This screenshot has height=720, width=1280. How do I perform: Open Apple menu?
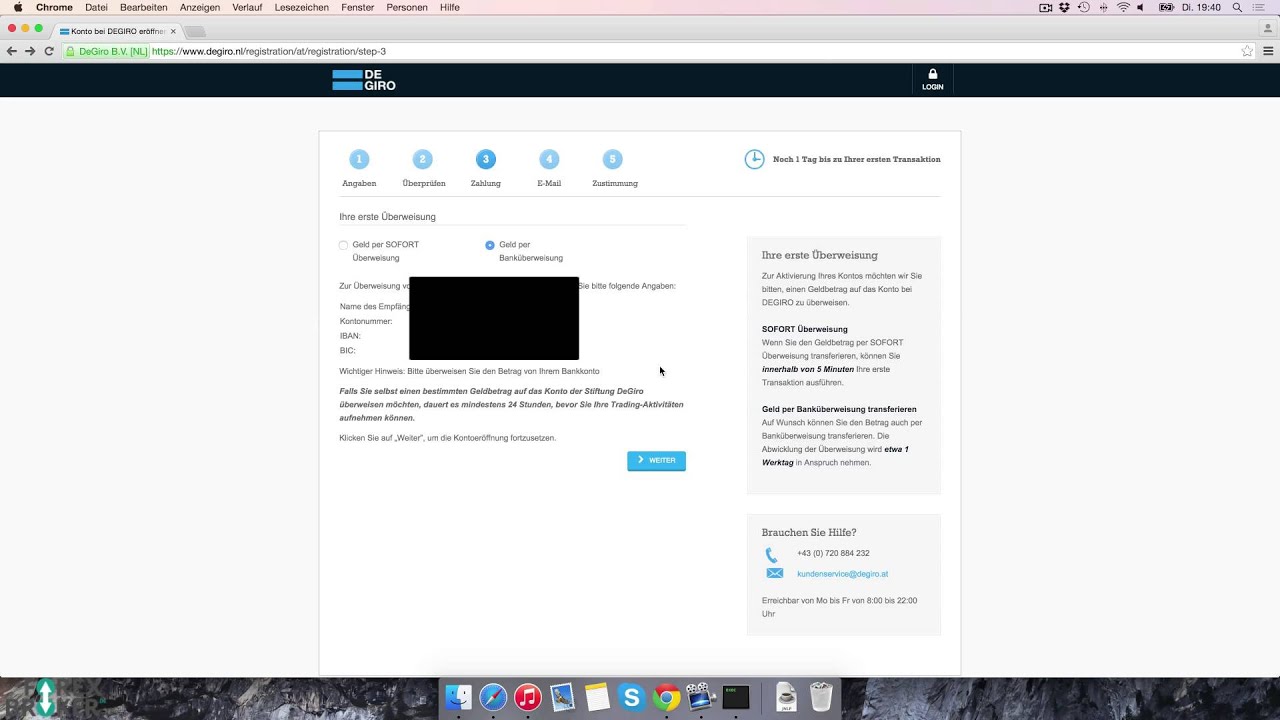pyautogui.click(x=17, y=7)
